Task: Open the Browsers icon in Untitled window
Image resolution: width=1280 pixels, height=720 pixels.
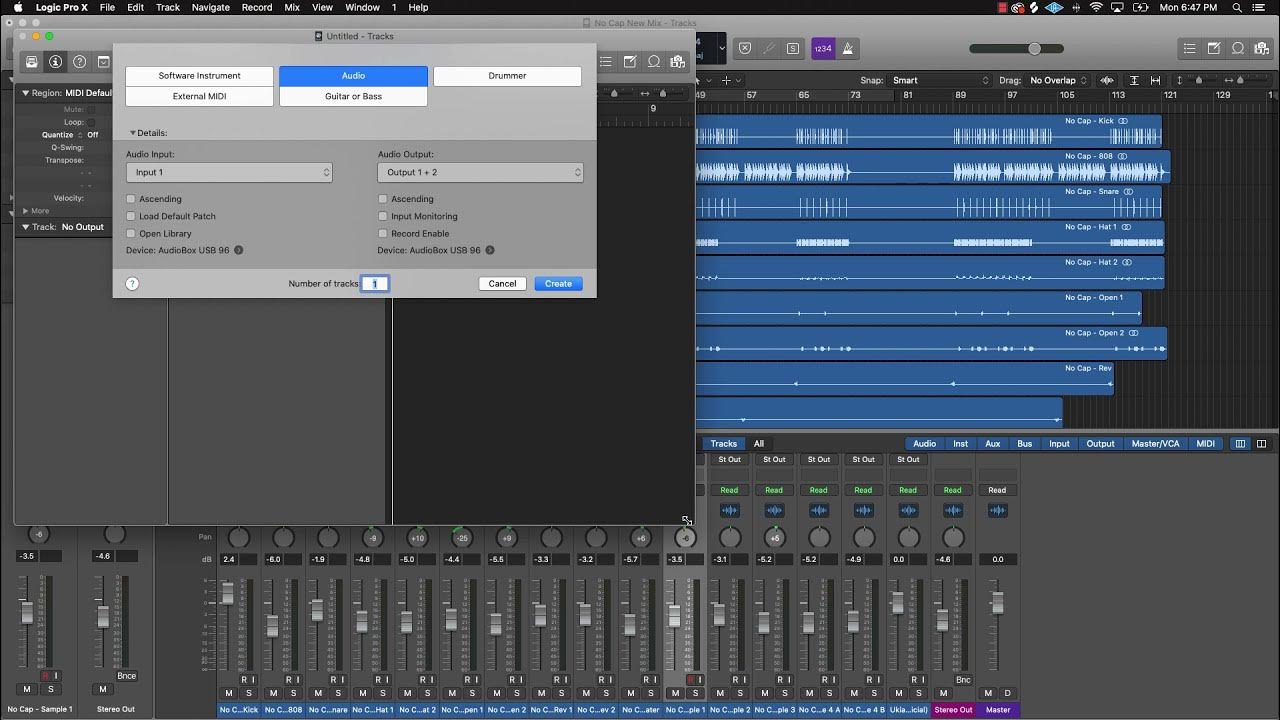Action: [678, 61]
